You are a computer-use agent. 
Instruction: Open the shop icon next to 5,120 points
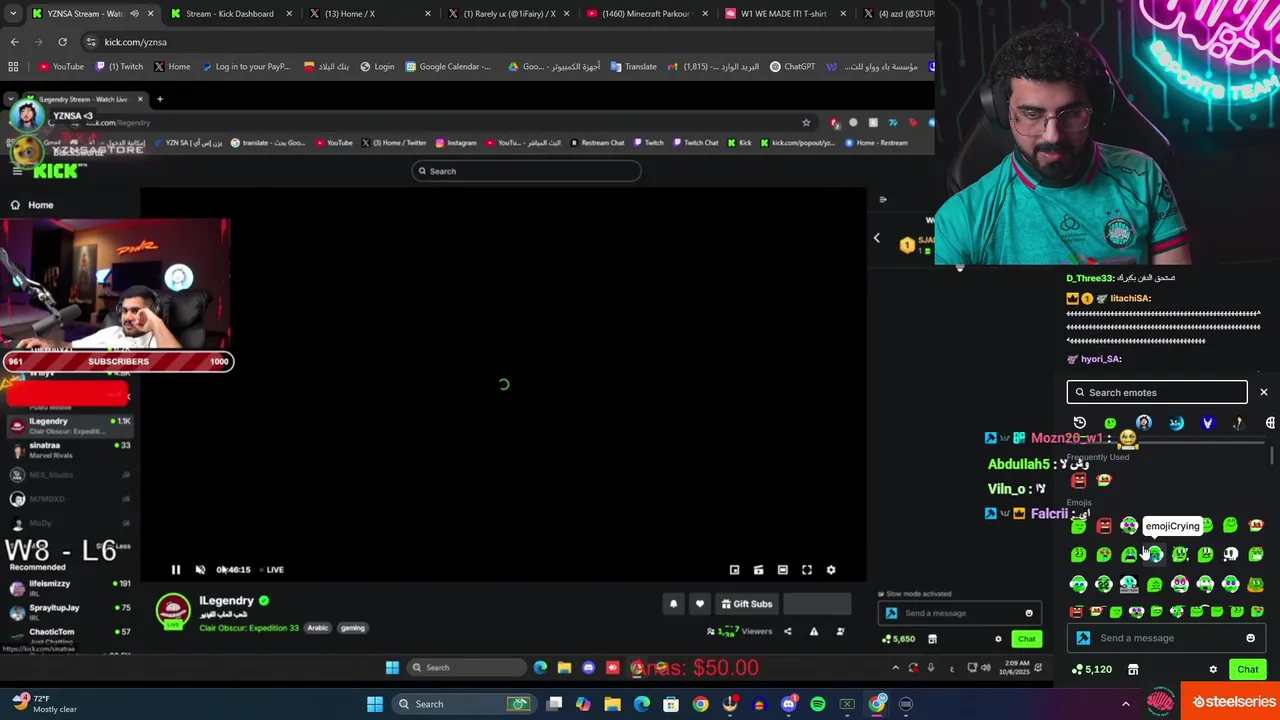(x=1133, y=669)
